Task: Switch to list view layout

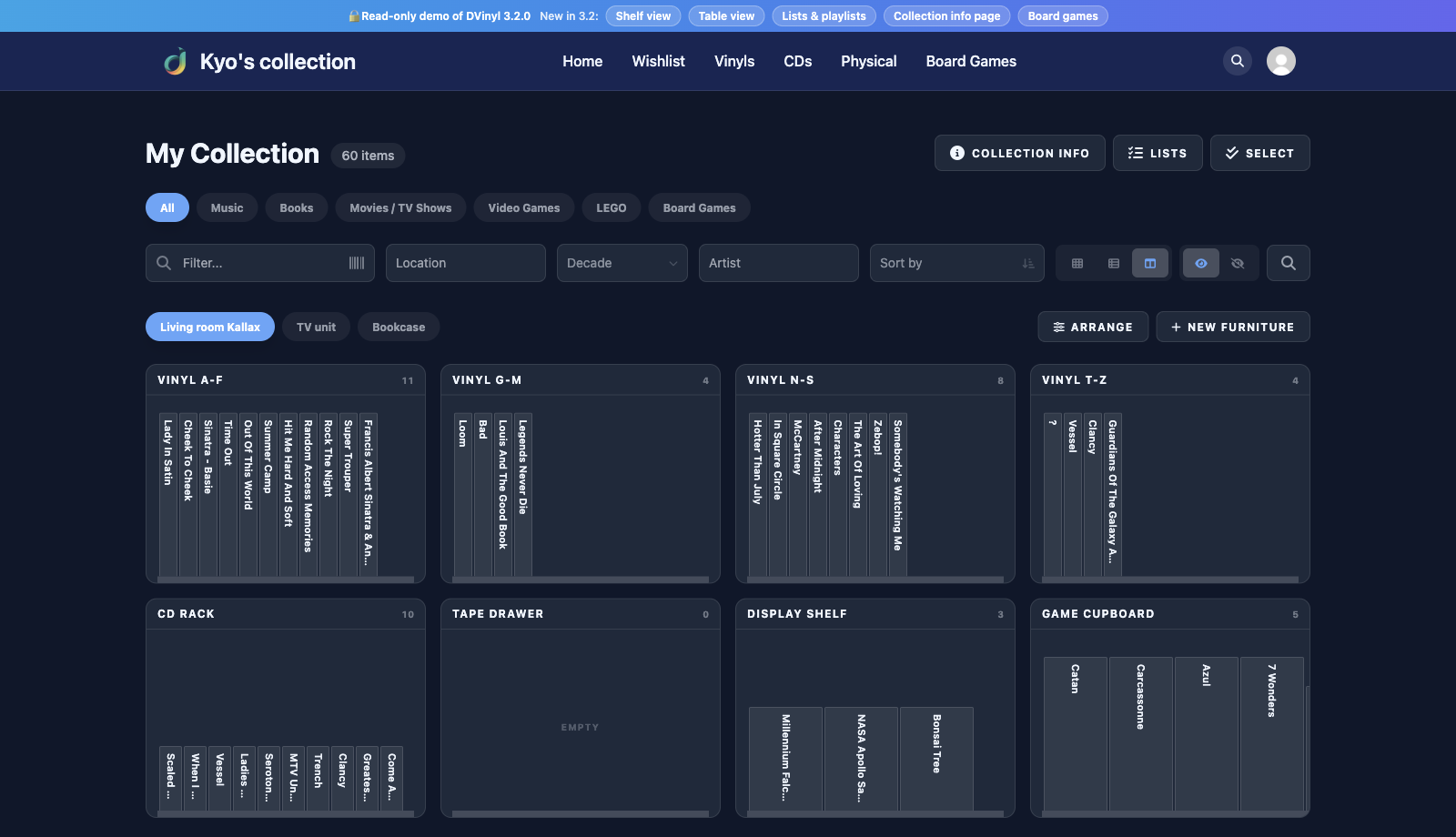Action: pos(1114,263)
